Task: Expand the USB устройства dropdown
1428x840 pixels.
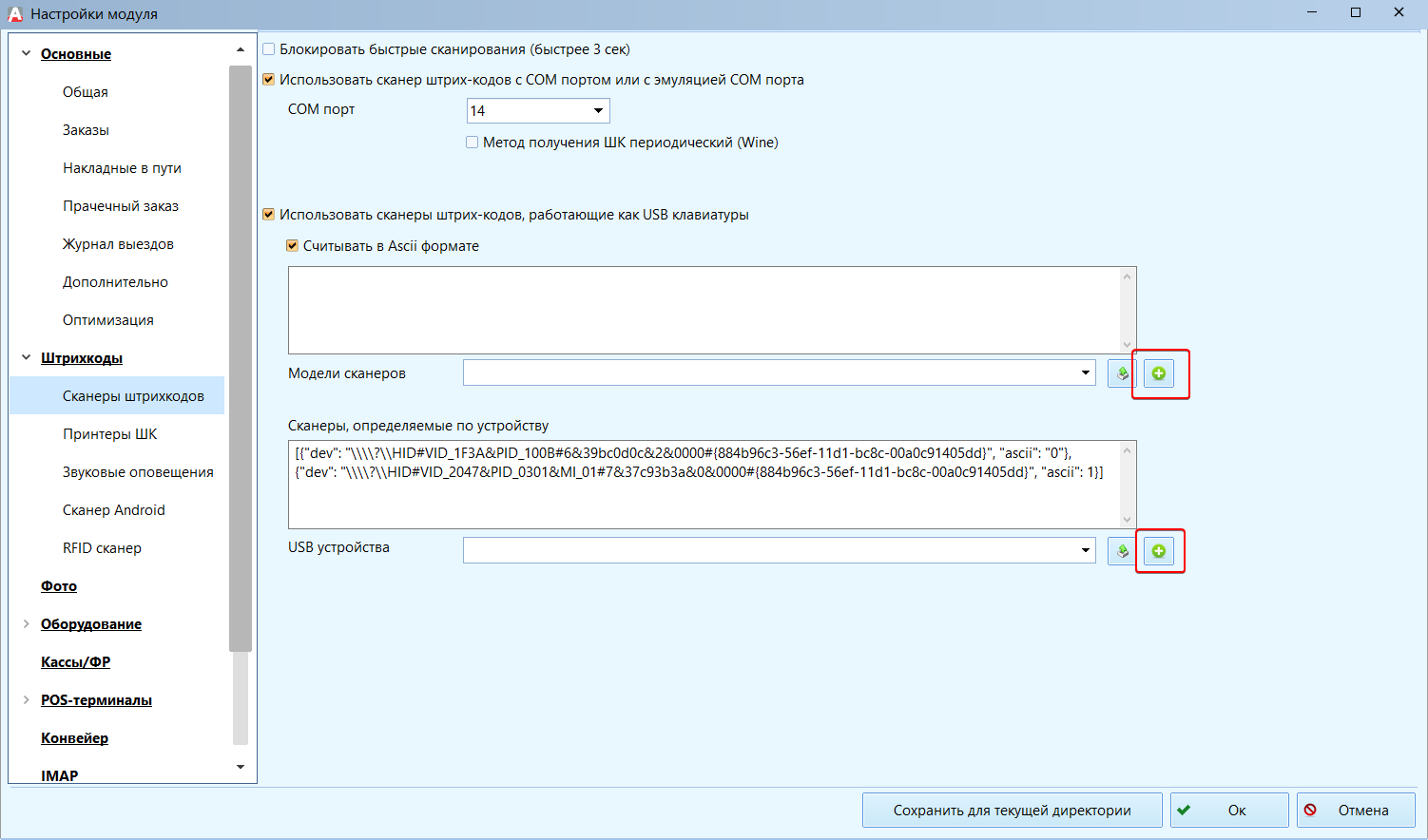Action: coord(1085,551)
